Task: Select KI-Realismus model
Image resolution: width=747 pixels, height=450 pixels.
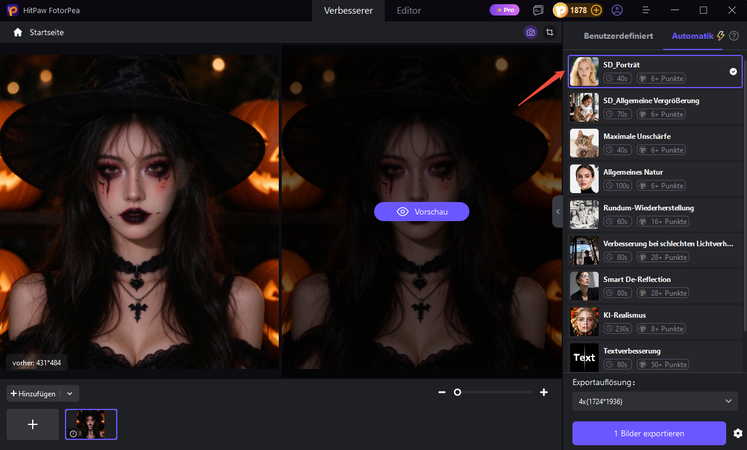Action: pos(655,321)
